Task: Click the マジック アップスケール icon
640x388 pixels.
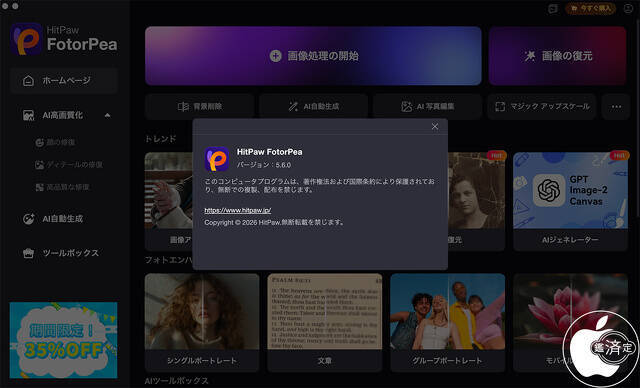Action: [x=500, y=106]
